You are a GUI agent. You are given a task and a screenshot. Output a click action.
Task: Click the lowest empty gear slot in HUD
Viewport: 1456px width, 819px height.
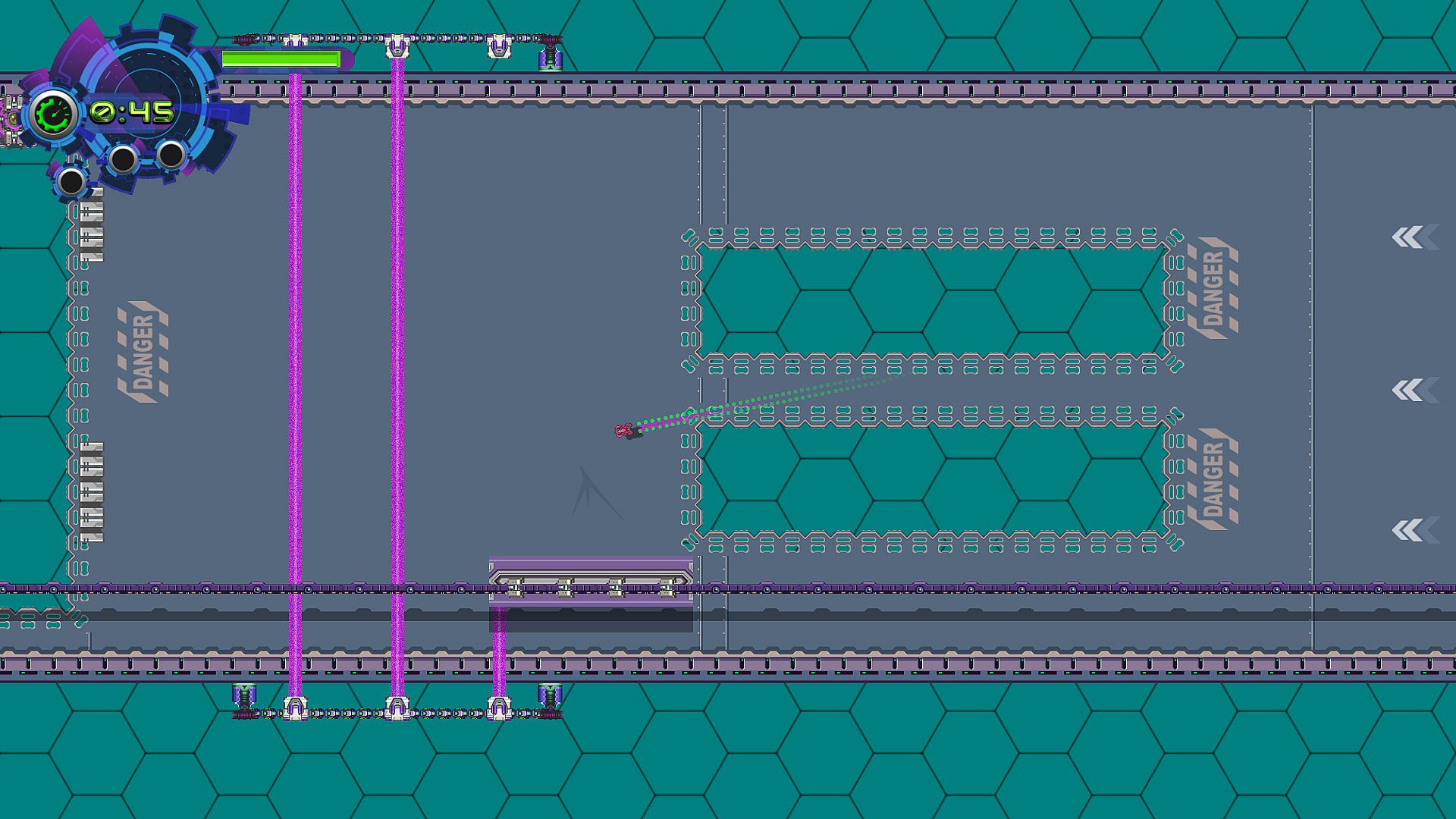click(71, 182)
